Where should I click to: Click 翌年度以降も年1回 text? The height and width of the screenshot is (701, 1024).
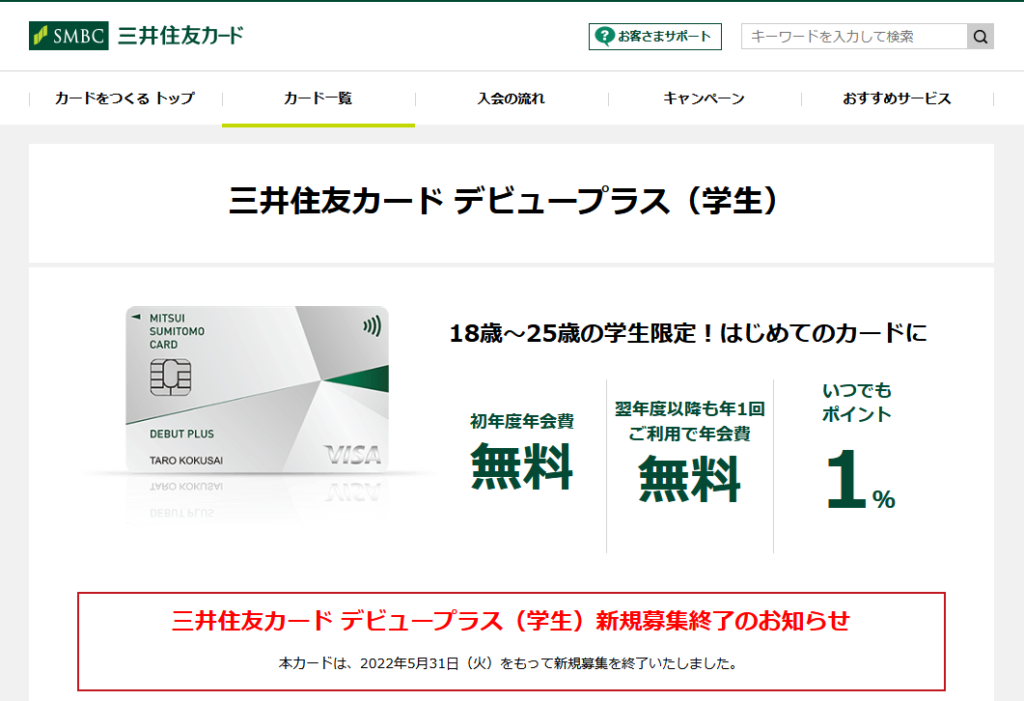click(690, 409)
